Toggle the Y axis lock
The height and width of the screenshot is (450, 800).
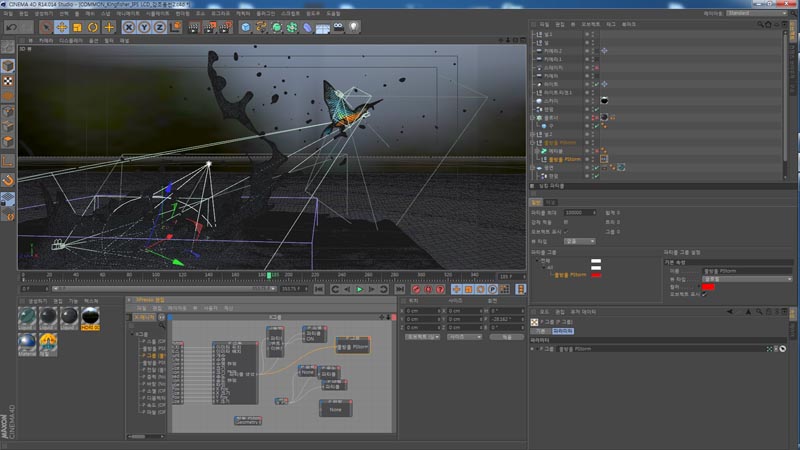(x=144, y=27)
